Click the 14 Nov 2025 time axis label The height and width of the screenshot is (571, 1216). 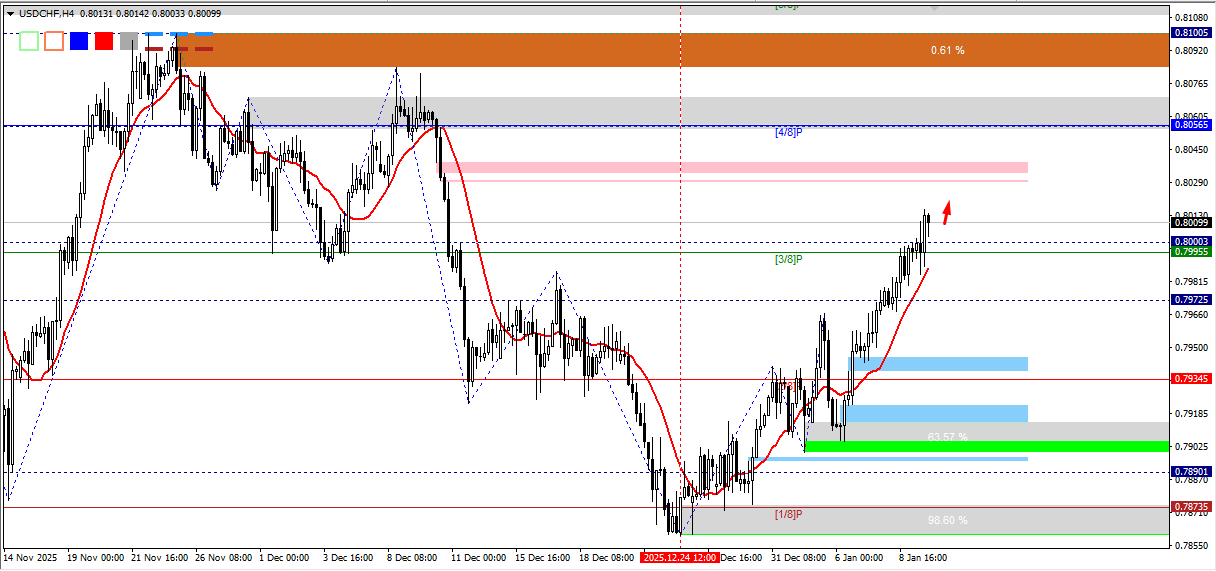click(30, 557)
